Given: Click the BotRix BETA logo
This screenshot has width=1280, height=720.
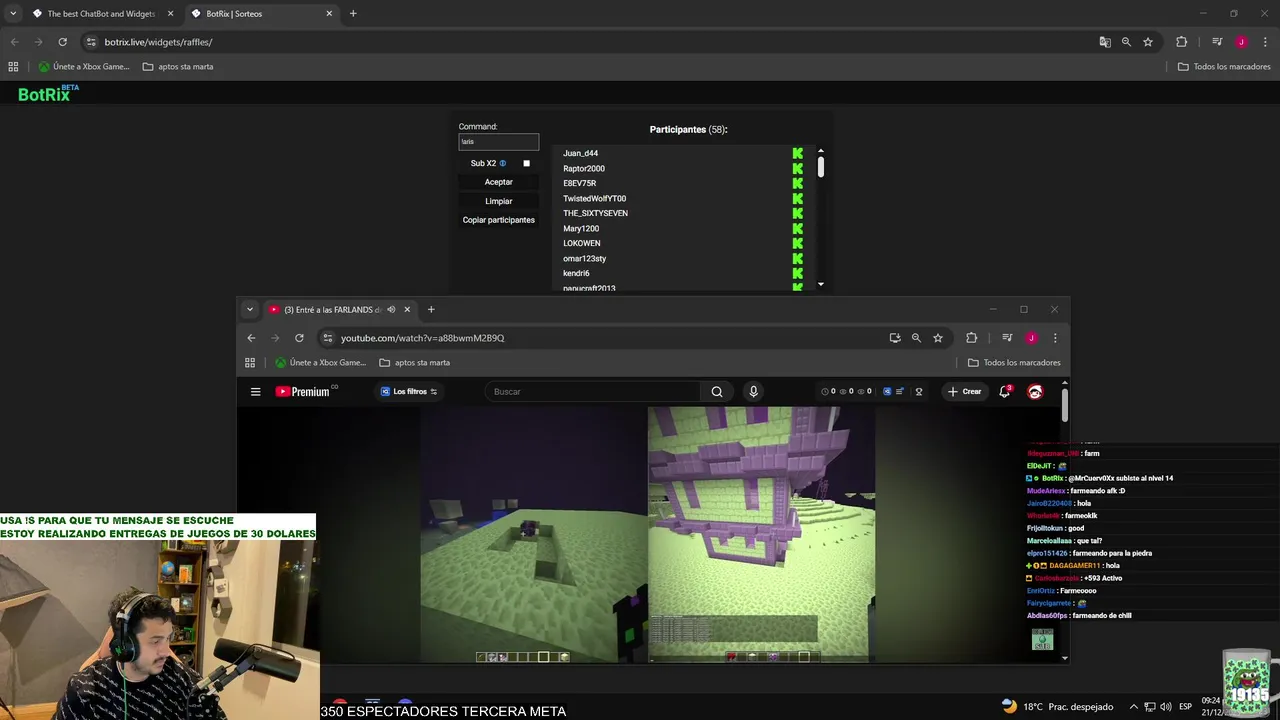Looking at the screenshot, I should [48, 93].
